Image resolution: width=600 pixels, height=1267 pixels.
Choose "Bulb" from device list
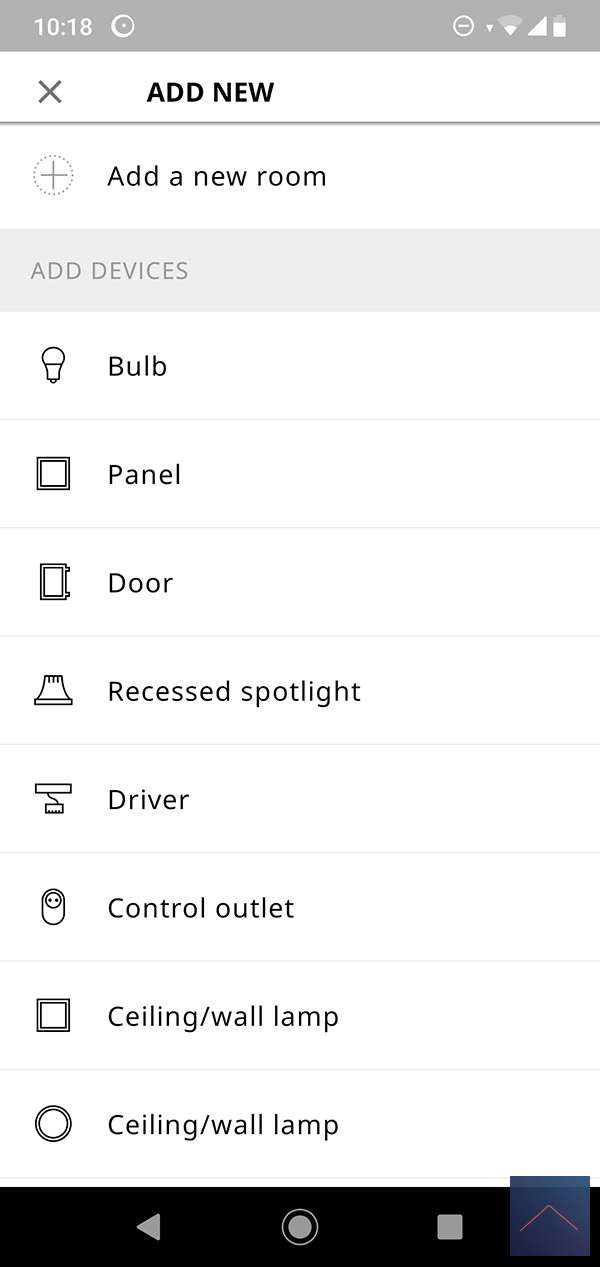[137, 366]
